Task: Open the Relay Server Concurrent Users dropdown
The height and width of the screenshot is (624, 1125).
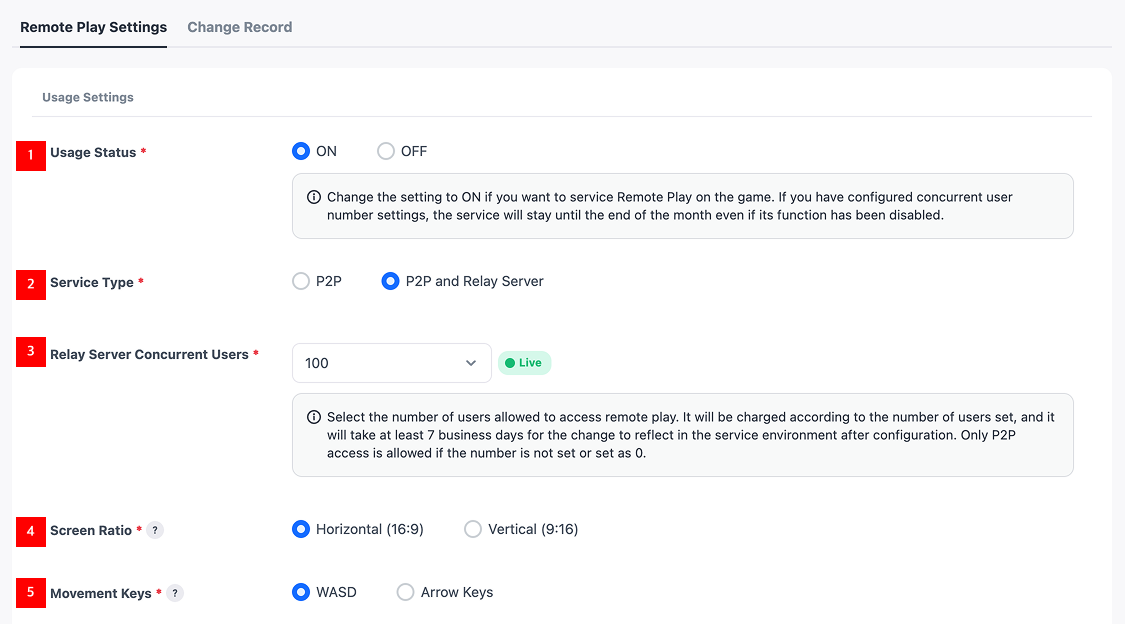Action: click(391, 363)
